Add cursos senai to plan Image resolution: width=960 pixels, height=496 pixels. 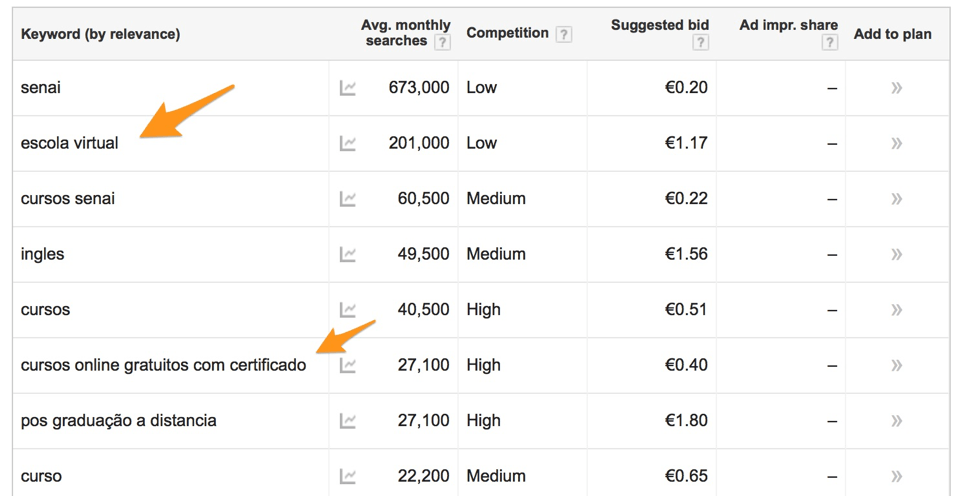pos(896,199)
